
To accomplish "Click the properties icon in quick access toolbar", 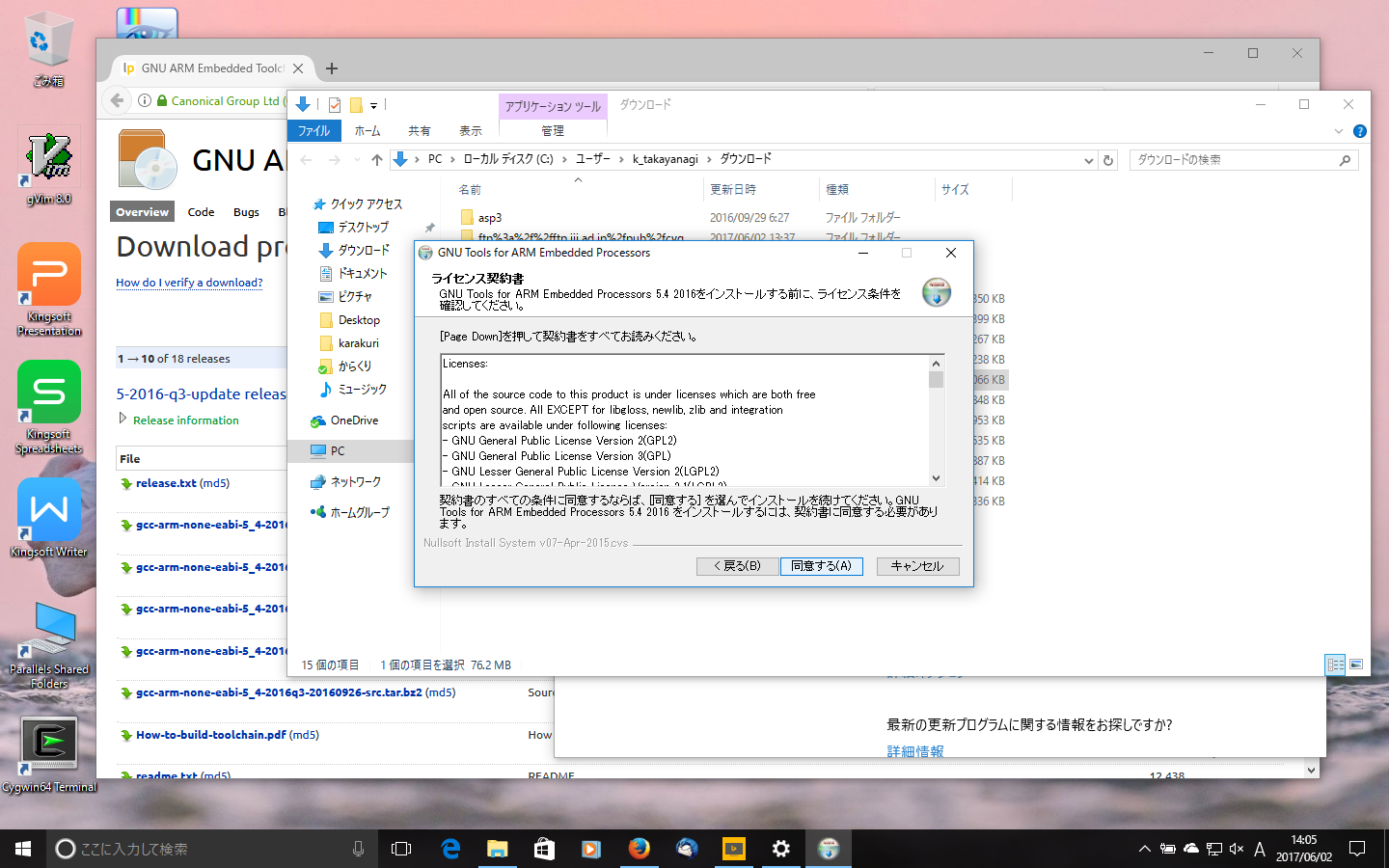I will pos(335,105).
